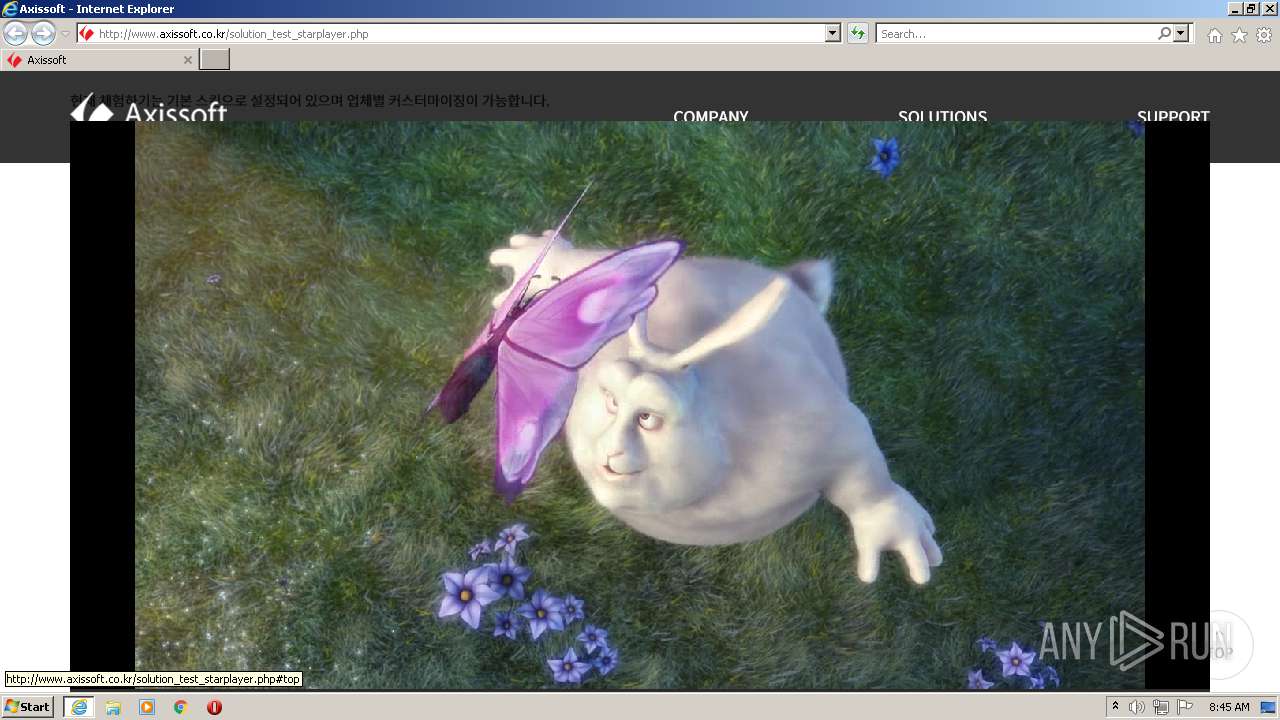The image size is (1280, 720).
Task: Select the Axissoft browser tab
Action: tap(99, 60)
